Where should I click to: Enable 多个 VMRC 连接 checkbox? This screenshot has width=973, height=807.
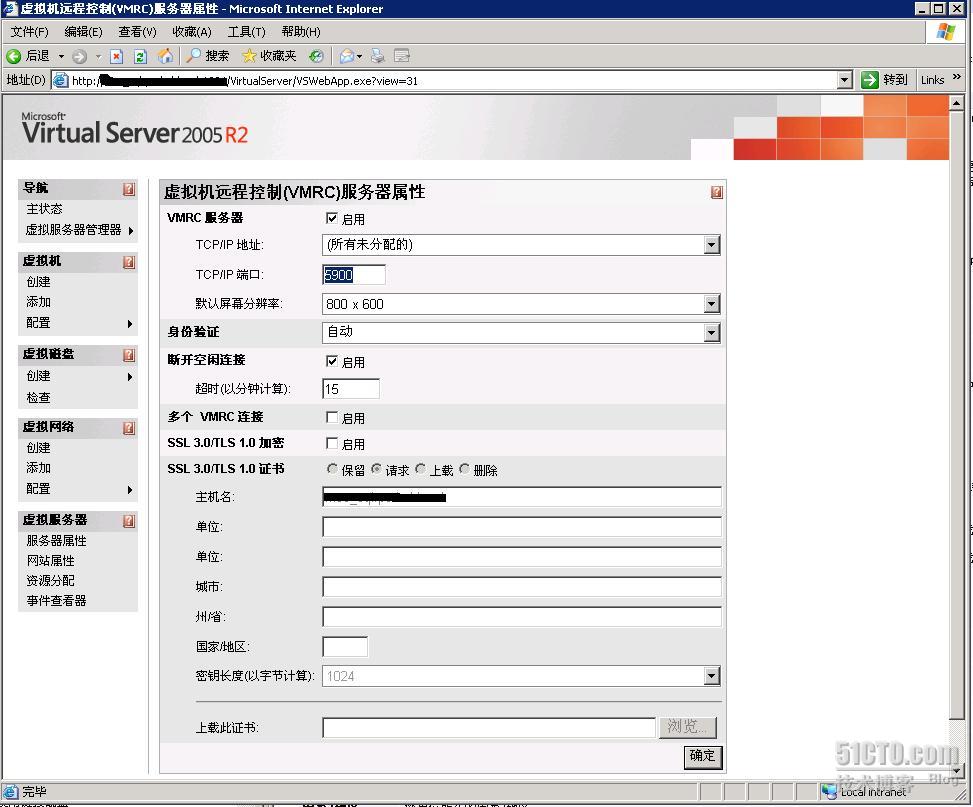331,417
